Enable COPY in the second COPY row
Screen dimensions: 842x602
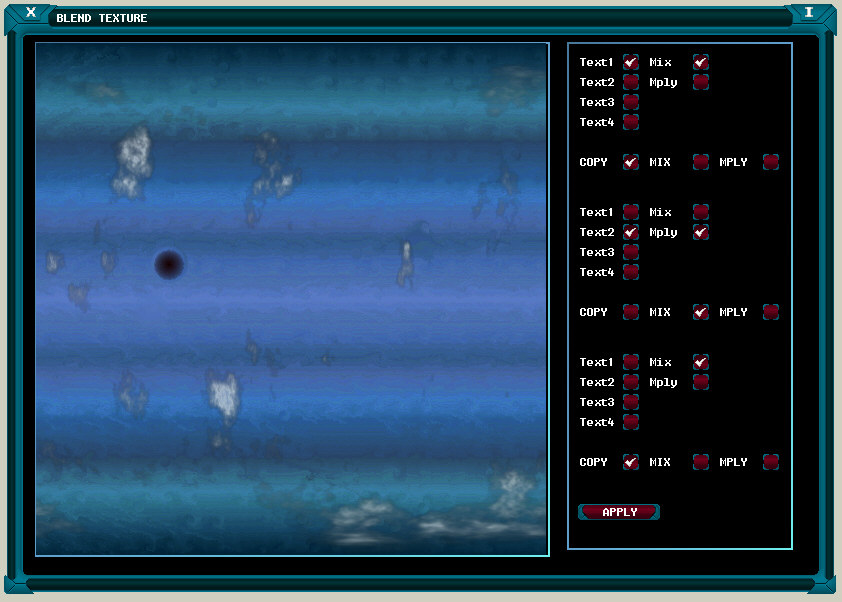[x=631, y=312]
